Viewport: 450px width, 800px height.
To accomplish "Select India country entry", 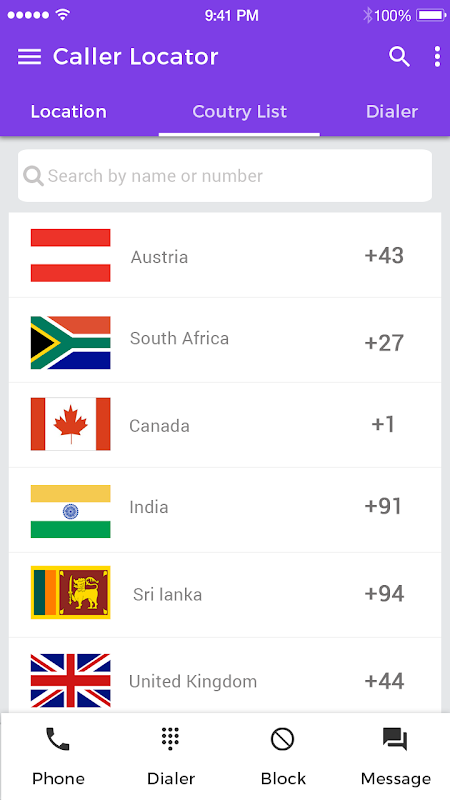I will 225,510.
